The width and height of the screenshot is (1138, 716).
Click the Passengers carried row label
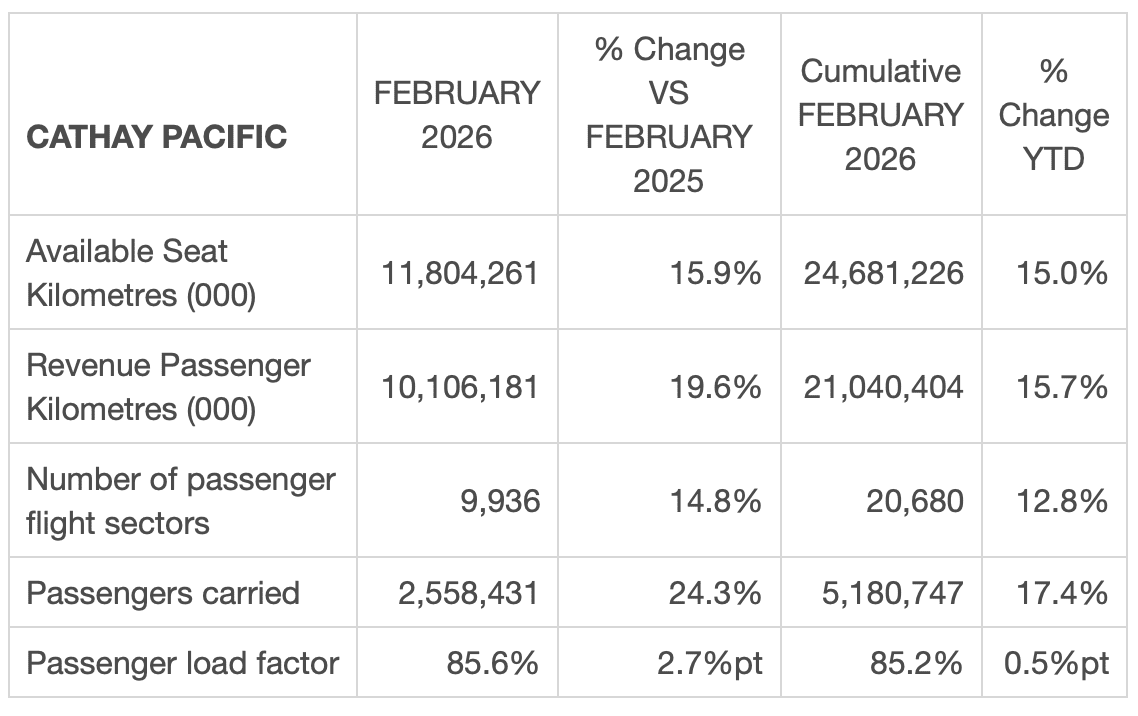click(x=163, y=593)
